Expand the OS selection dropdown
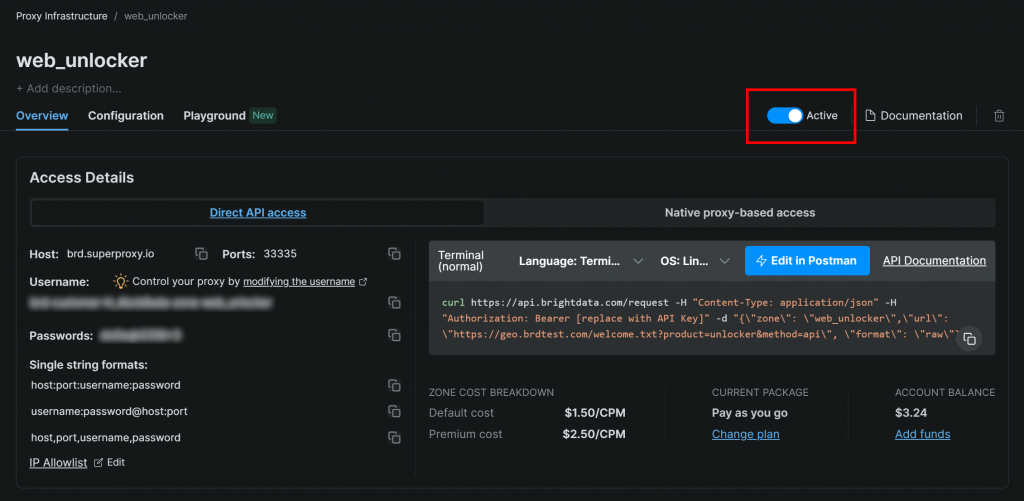The width and height of the screenshot is (1024, 501). click(696, 261)
